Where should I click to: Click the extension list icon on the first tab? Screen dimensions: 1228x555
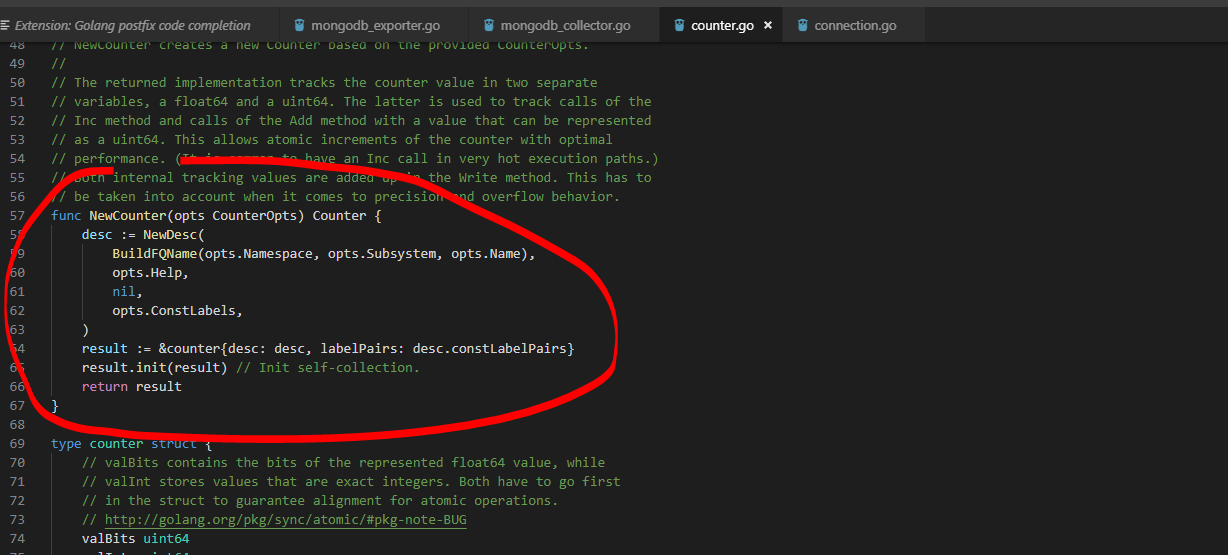(x=5, y=25)
